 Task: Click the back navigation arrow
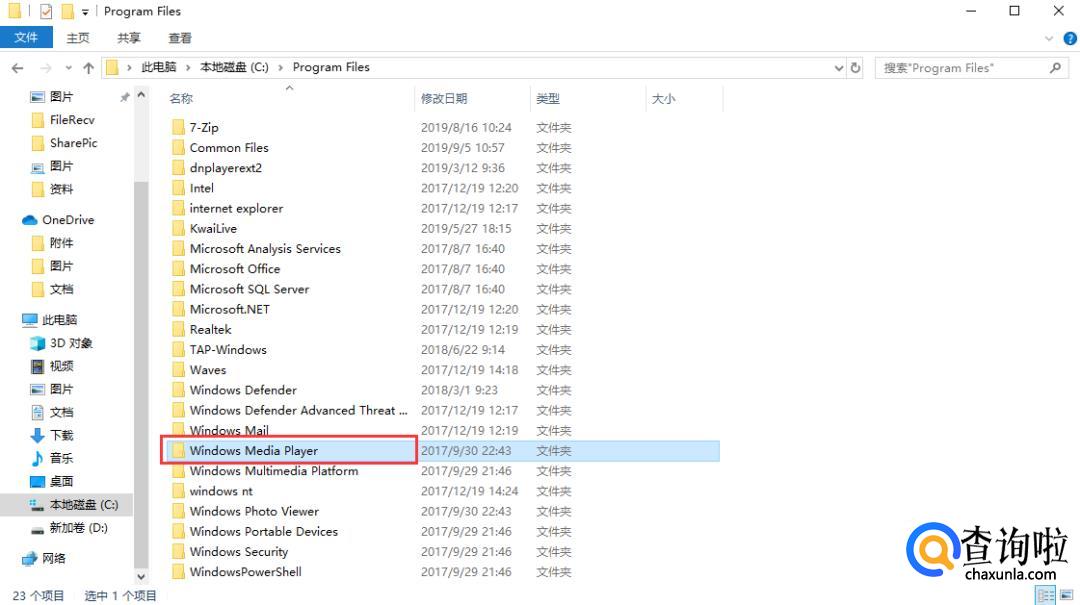pyautogui.click(x=18, y=68)
